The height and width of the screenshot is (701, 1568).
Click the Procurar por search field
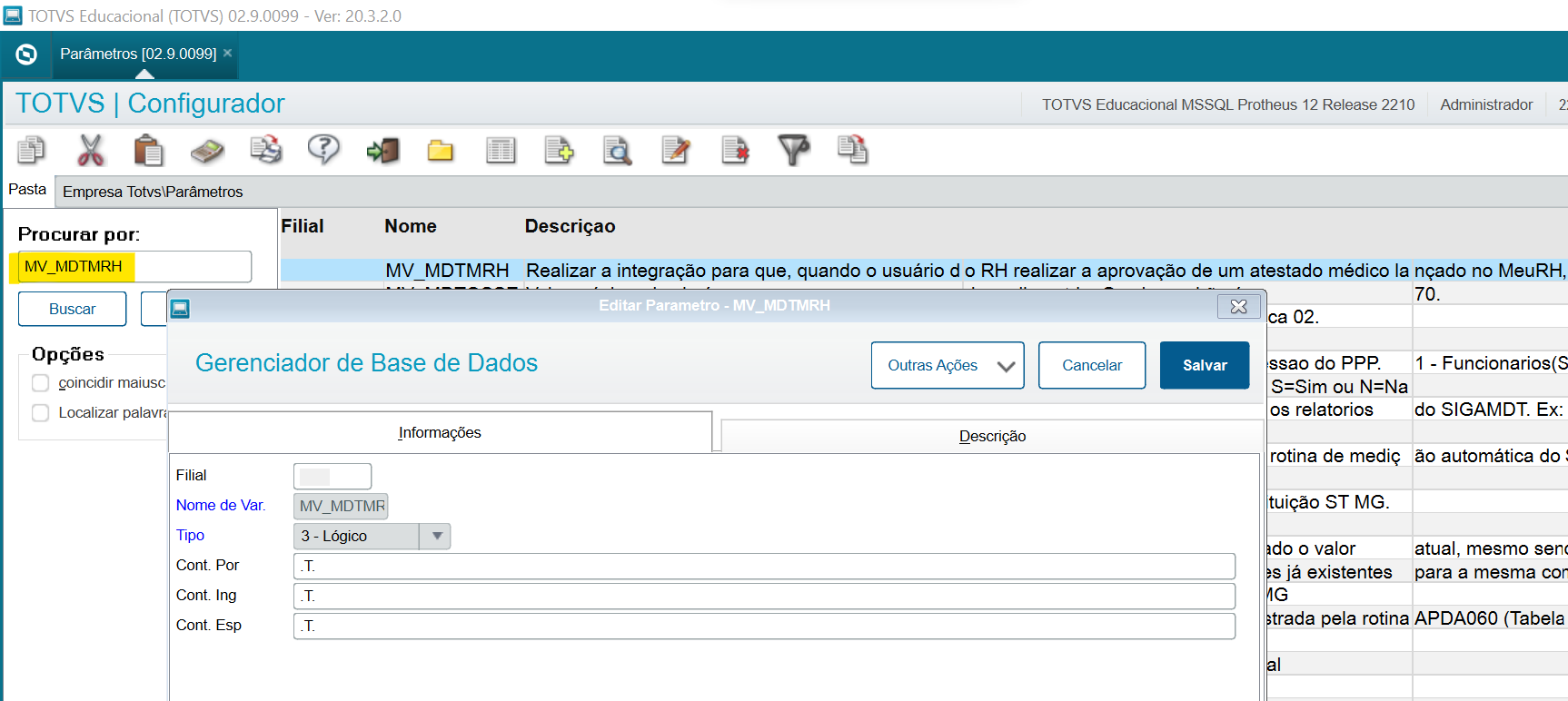[x=134, y=267]
